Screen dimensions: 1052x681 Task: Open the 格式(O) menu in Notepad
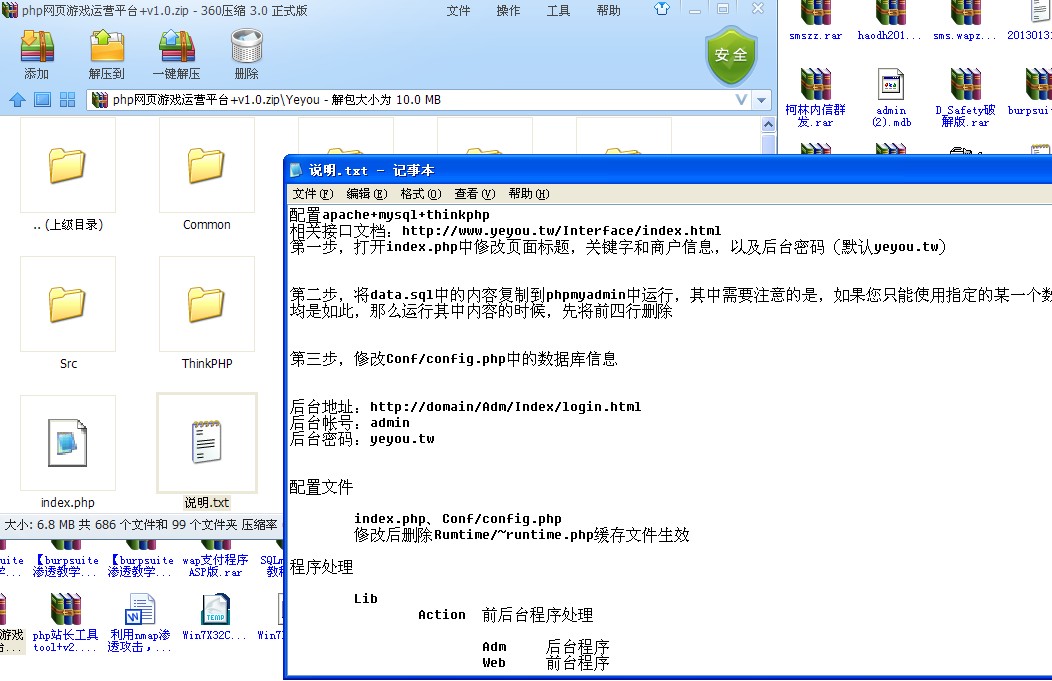click(421, 193)
